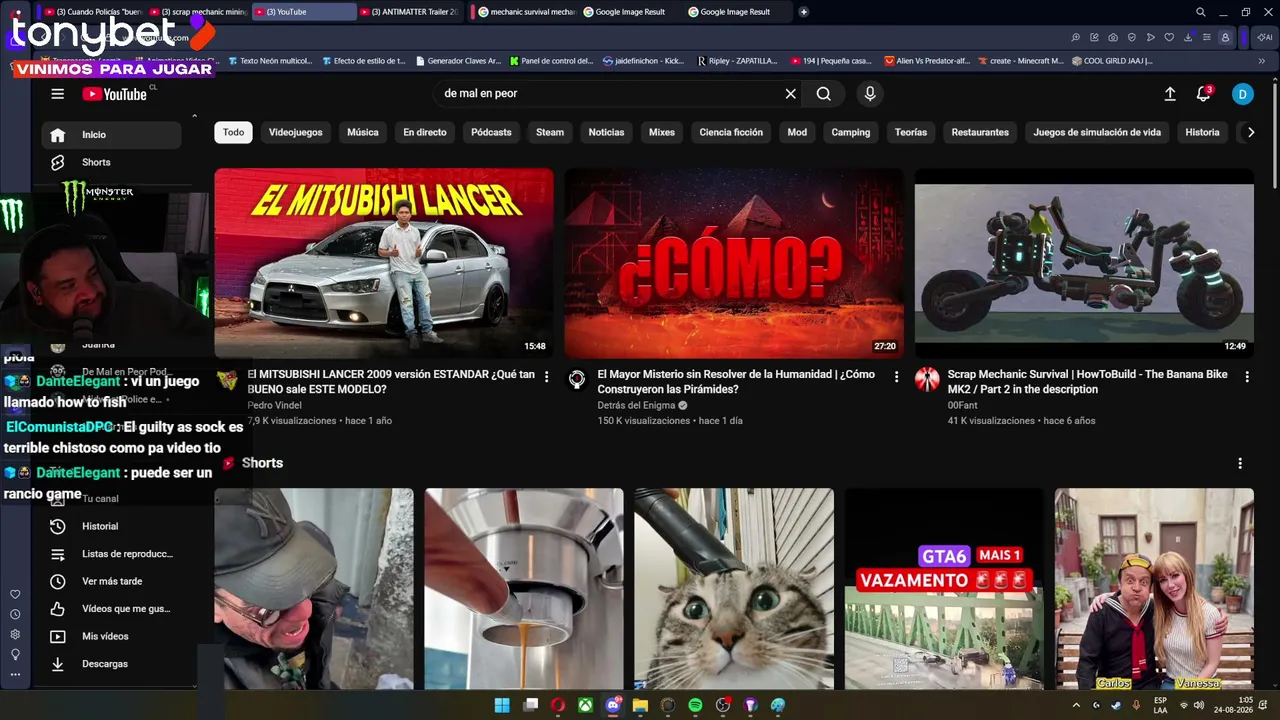
Task: Open the 00Fant channel name
Action: click(x=965, y=405)
